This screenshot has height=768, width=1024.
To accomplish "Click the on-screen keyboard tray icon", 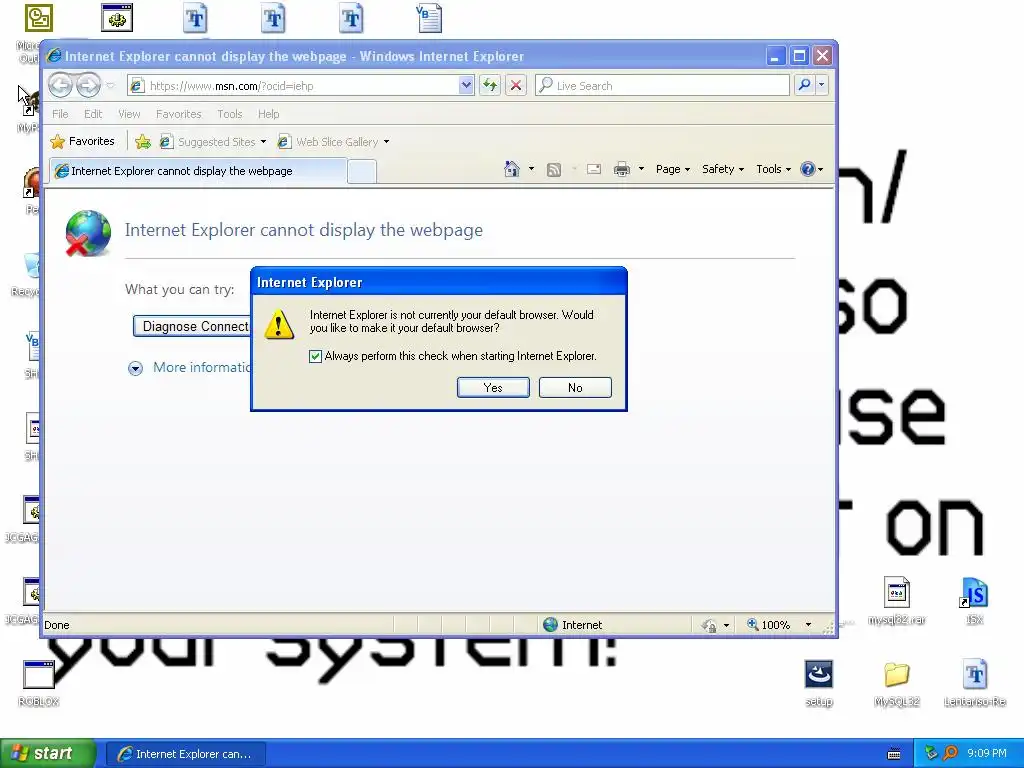I will 894,754.
